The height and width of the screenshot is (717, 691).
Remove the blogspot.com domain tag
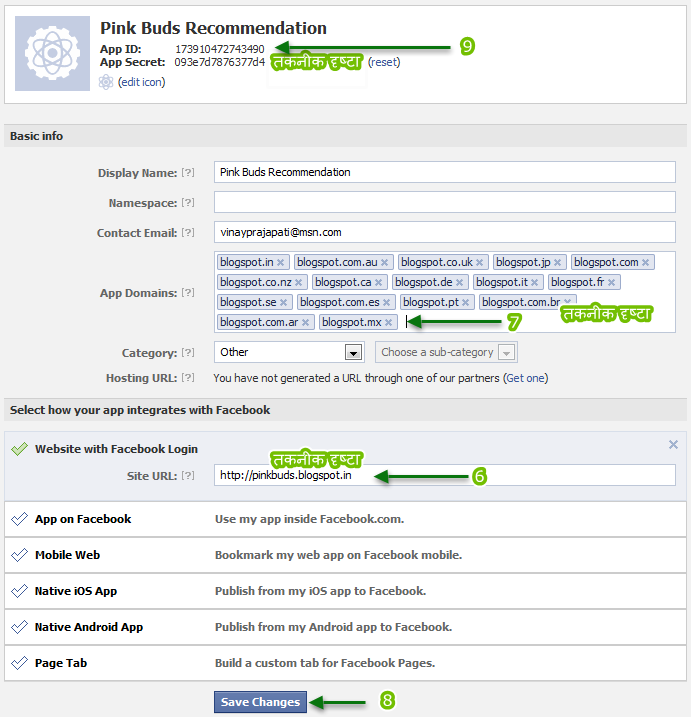(645, 262)
